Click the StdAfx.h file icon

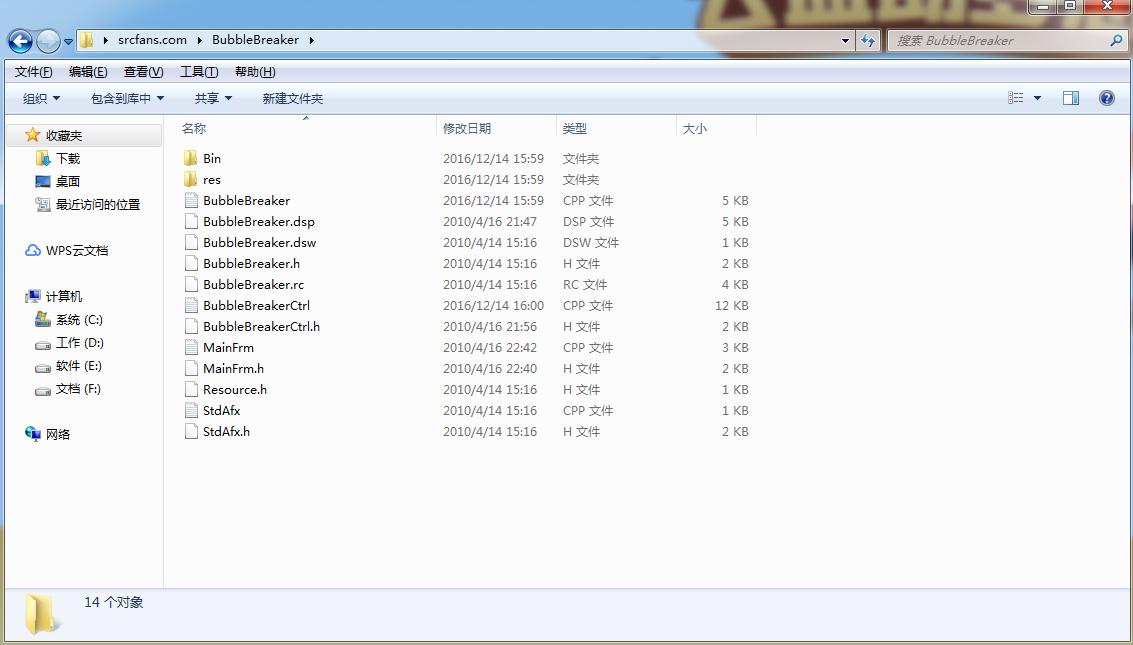(191, 430)
